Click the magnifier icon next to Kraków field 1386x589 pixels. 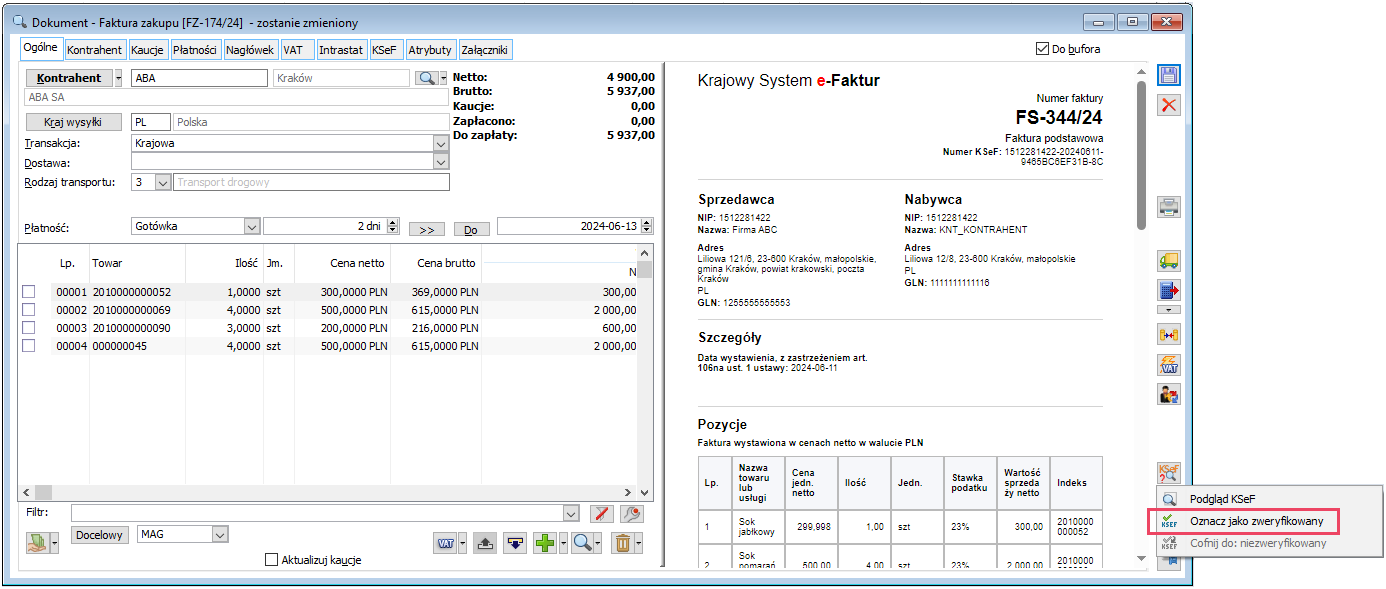pos(426,78)
